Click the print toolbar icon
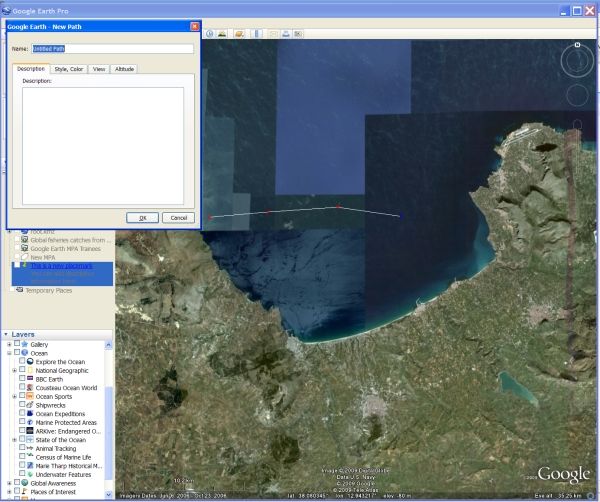Viewport: 600px width, 502px height. (286, 34)
